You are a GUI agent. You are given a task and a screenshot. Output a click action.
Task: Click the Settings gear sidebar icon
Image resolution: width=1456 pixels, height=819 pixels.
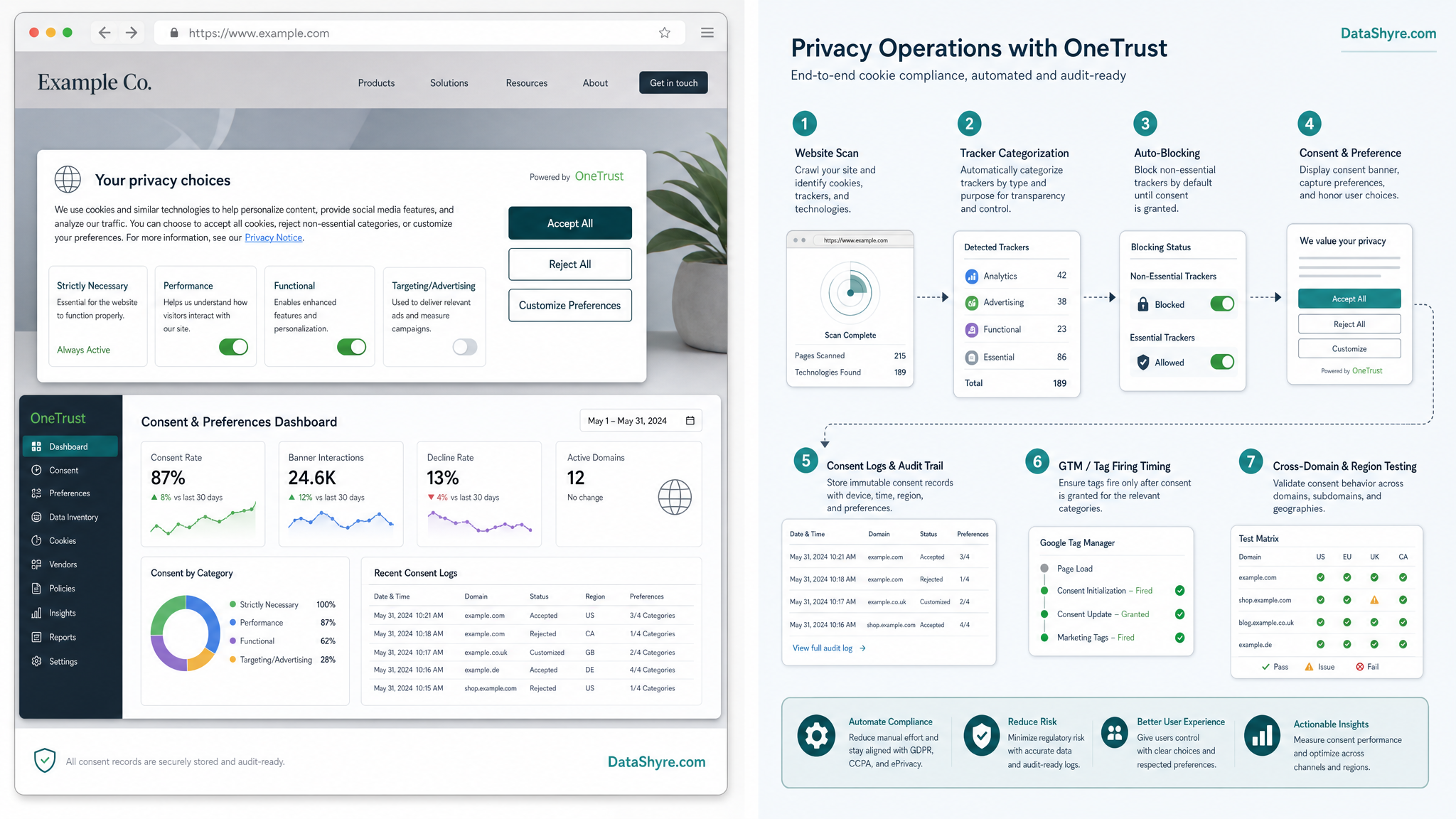point(36,661)
